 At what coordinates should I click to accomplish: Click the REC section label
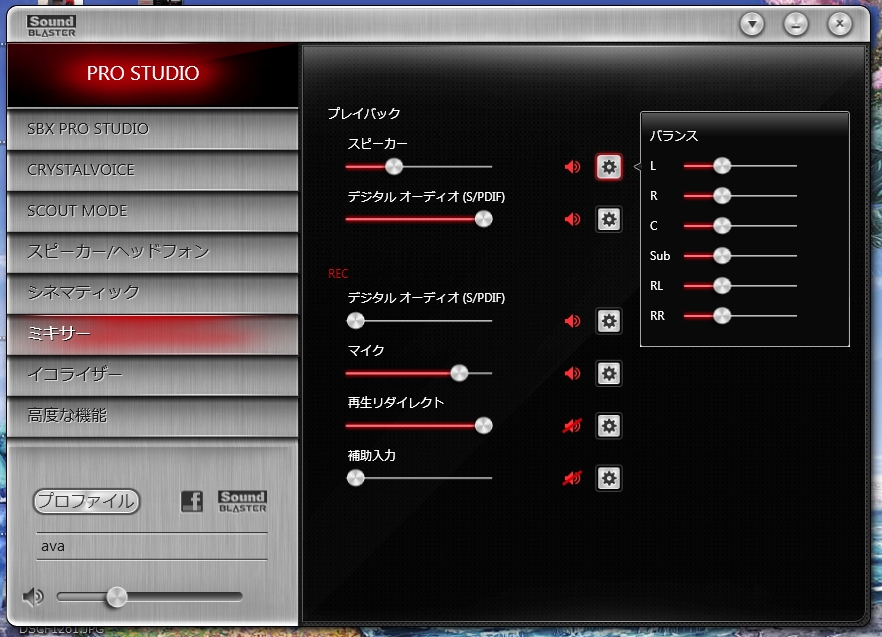[x=338, y=273]
